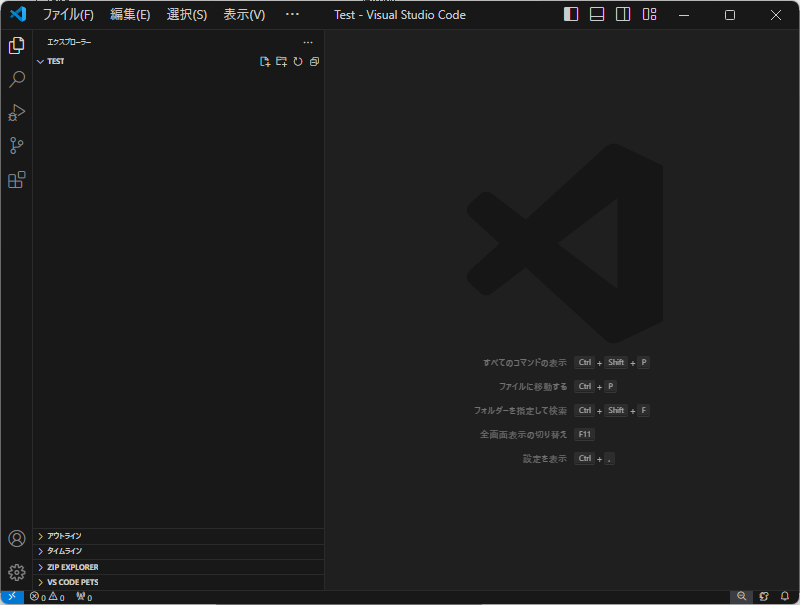Click the ports forwarded status item

(84, 597)
